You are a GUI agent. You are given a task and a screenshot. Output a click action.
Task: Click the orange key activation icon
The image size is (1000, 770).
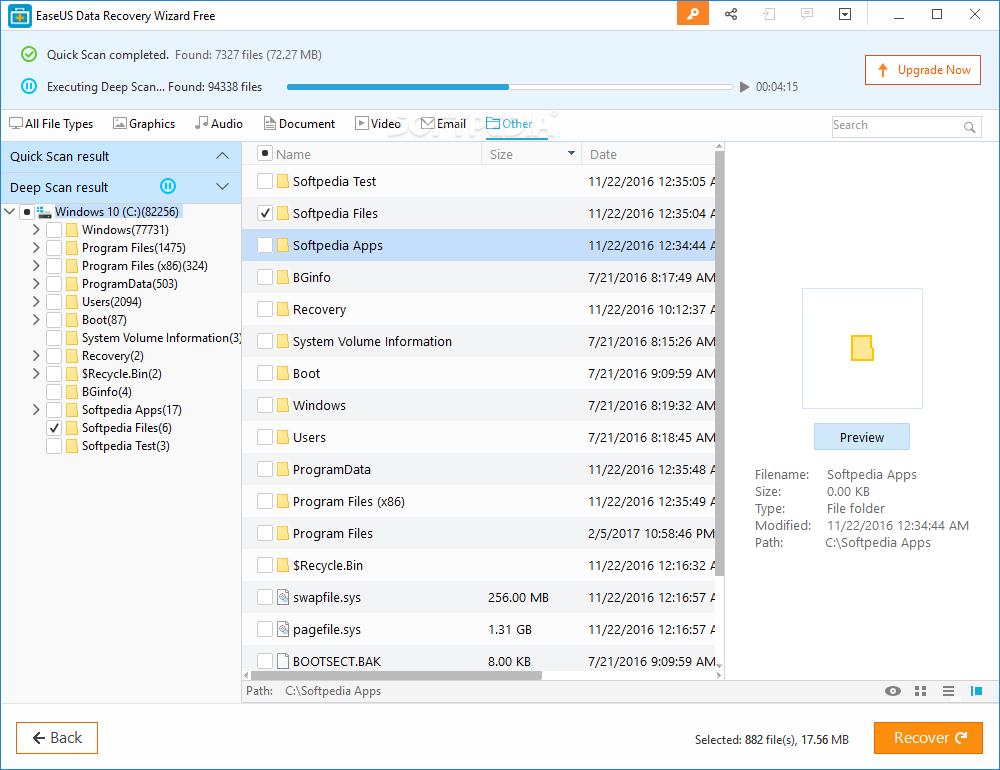click(693, 14)
